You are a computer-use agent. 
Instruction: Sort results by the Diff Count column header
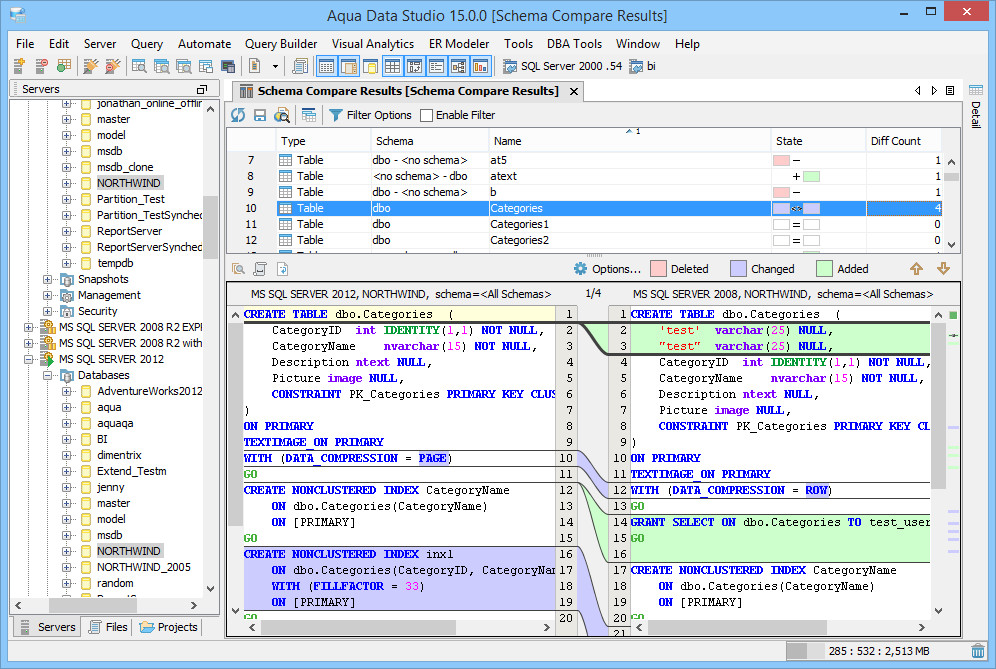pos(903,141)
